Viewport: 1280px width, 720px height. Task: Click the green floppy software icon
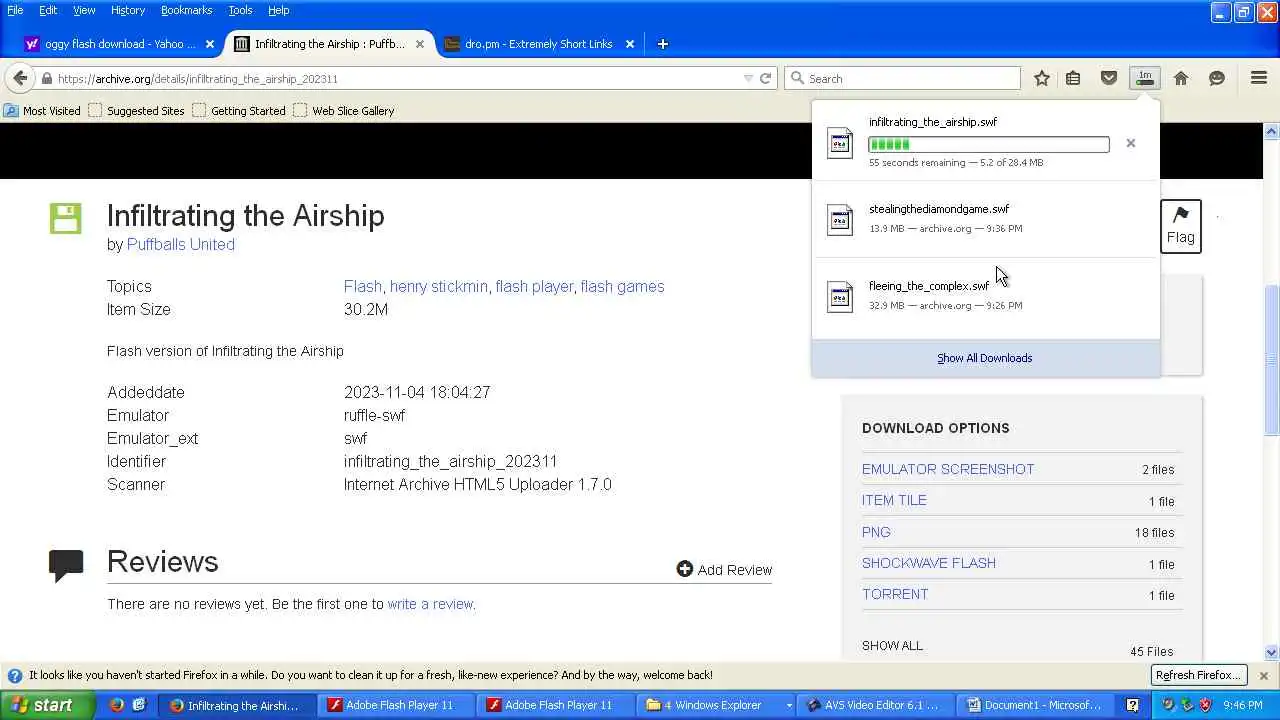tap(65, 218)
